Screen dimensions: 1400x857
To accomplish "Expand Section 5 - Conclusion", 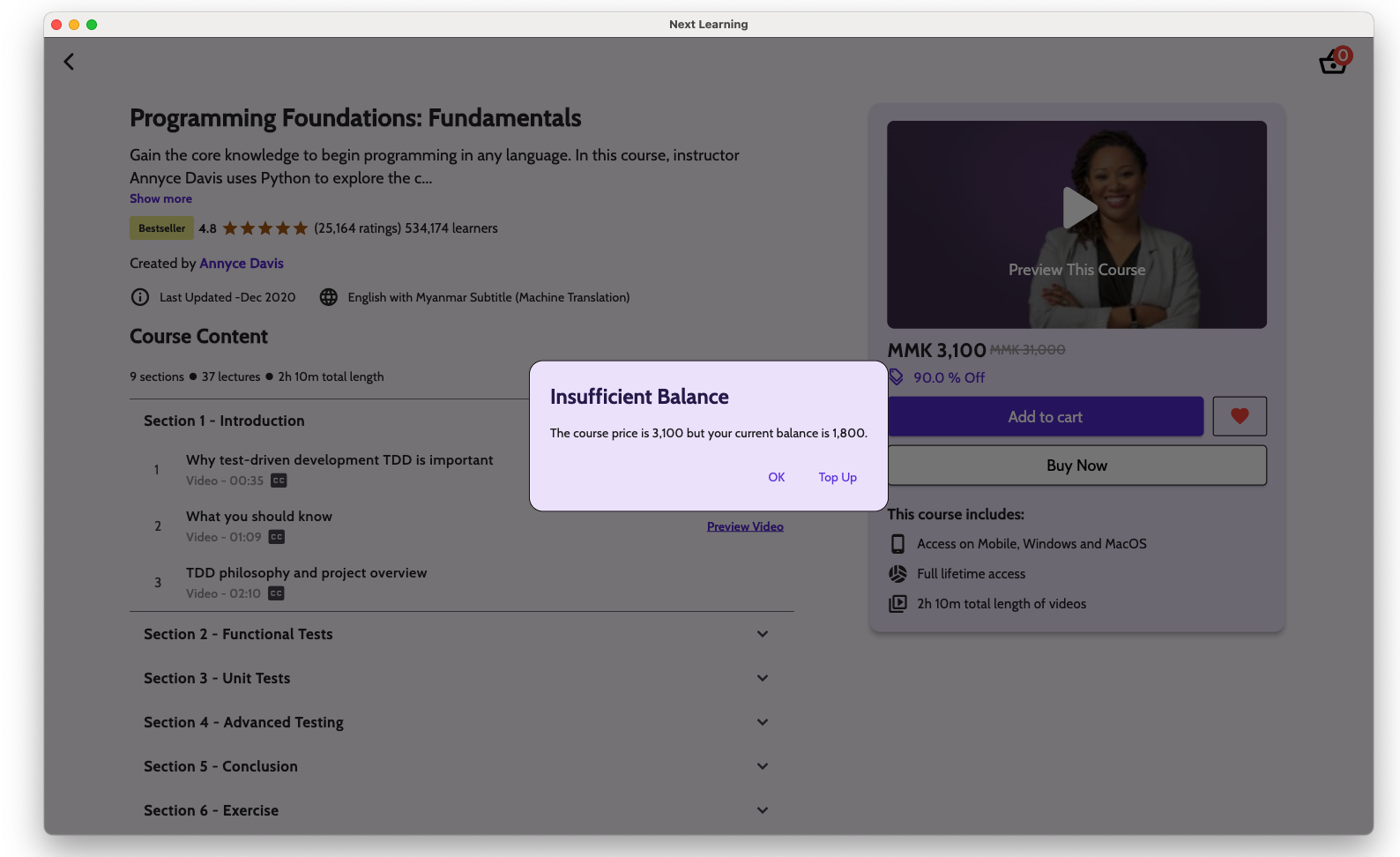I will [763, 766].
